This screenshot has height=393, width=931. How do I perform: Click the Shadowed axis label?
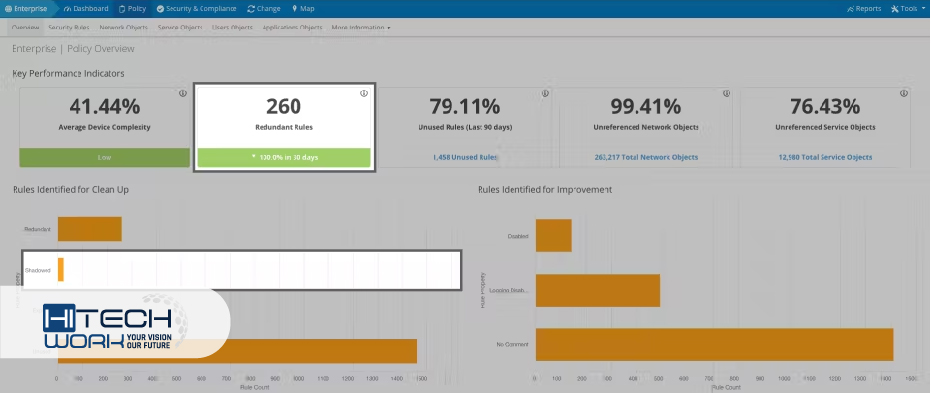pyautogui.click(x=37, y=270)
